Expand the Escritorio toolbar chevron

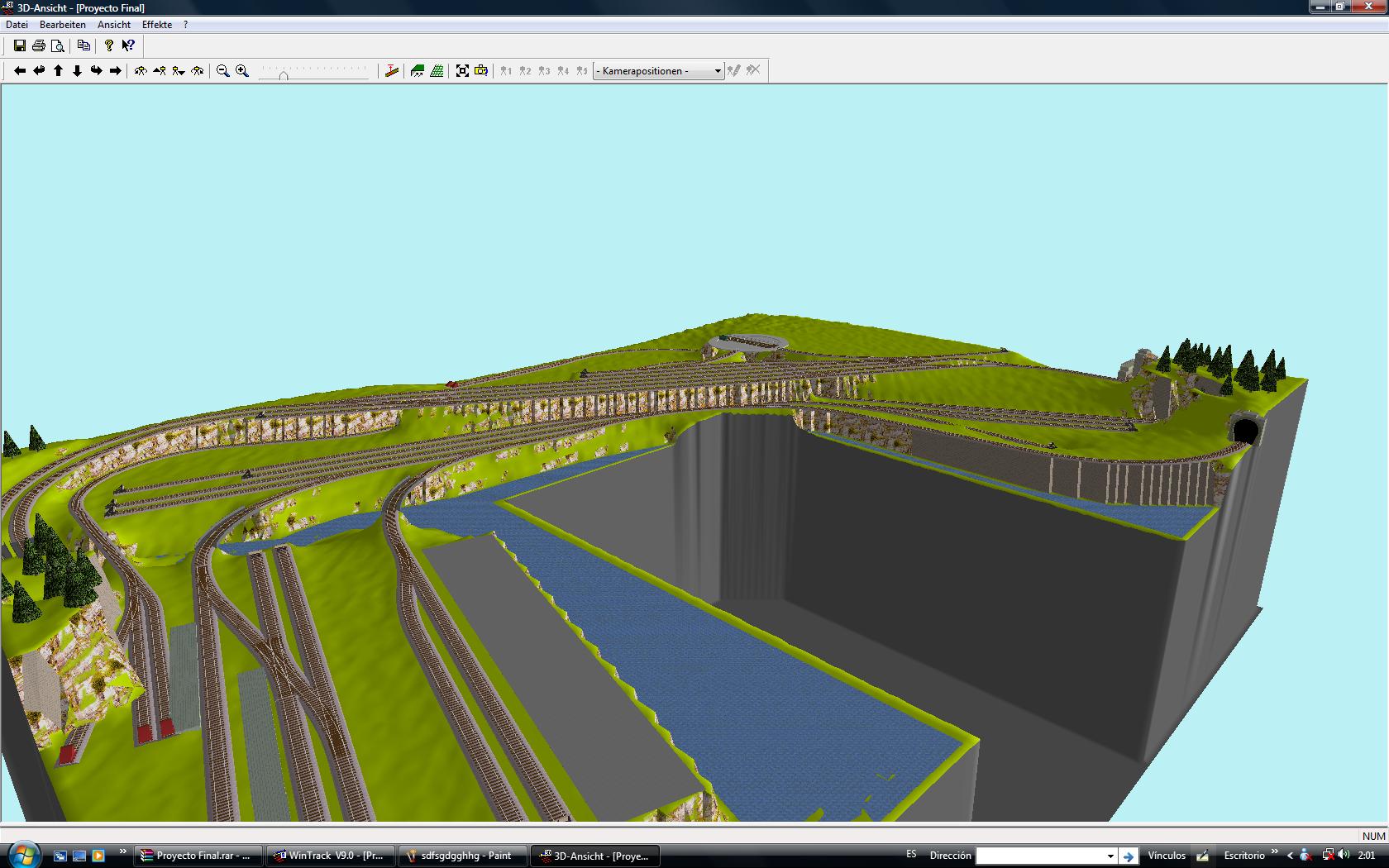[x=1274, y=852]
